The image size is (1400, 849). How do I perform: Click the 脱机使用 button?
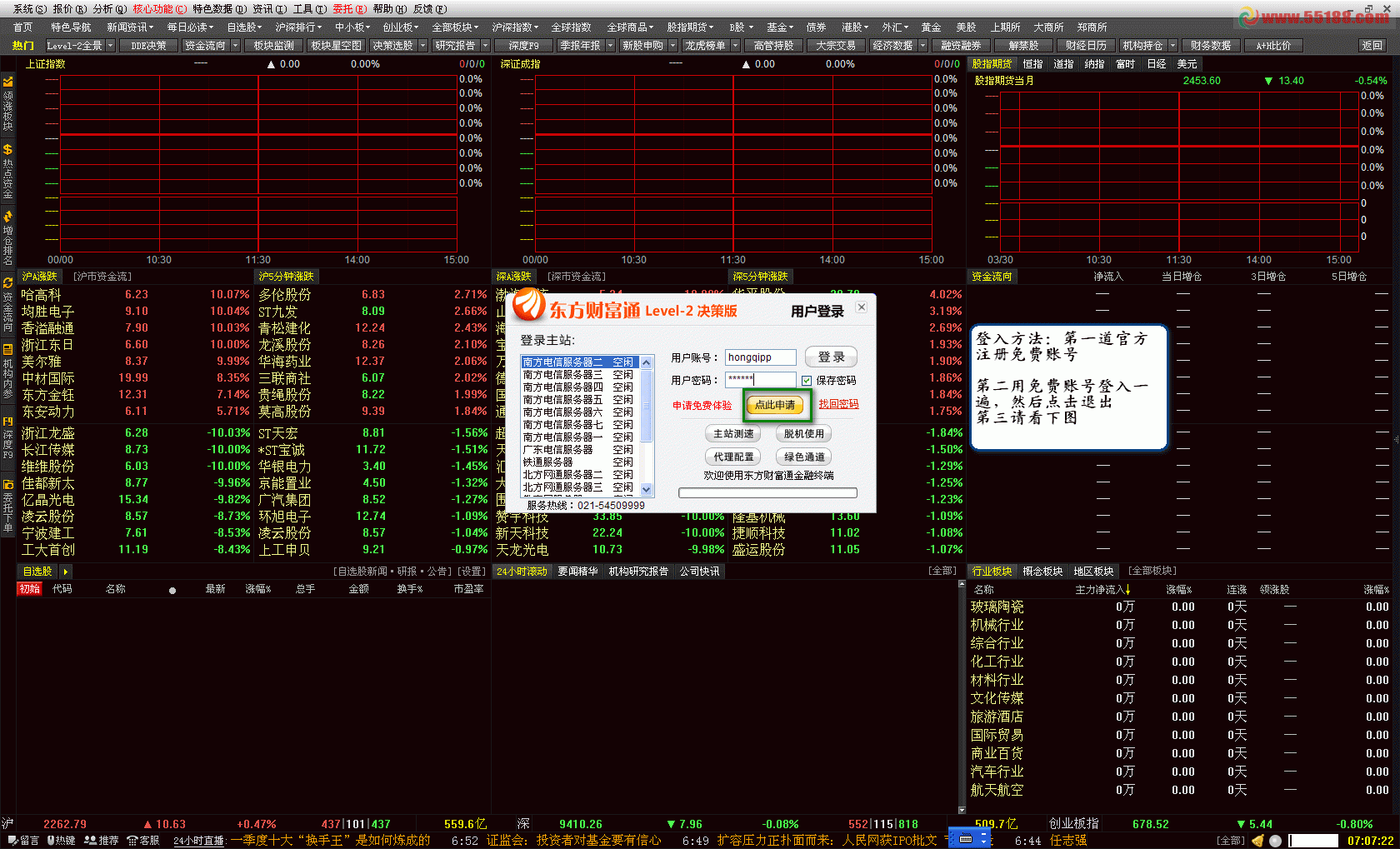(x=803, y=434)
